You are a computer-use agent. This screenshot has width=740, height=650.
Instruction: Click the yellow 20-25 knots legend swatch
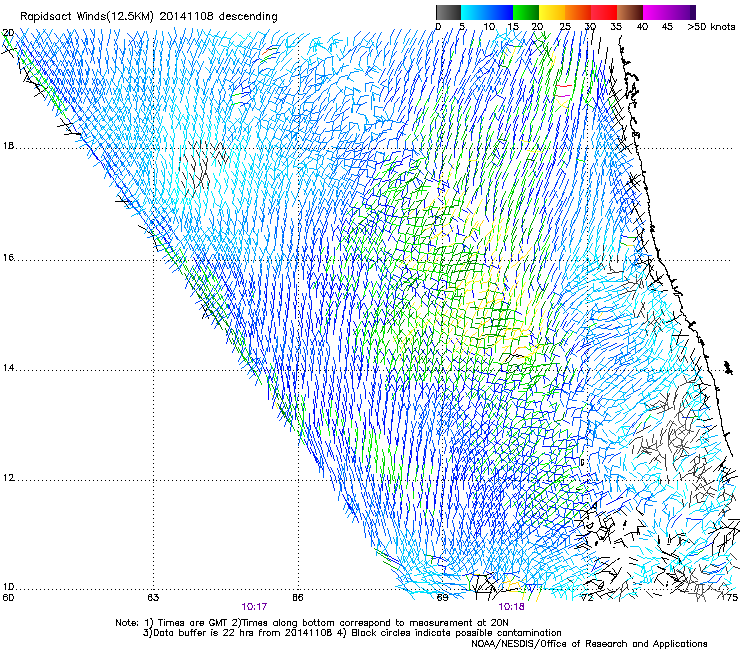pos(552,12)
